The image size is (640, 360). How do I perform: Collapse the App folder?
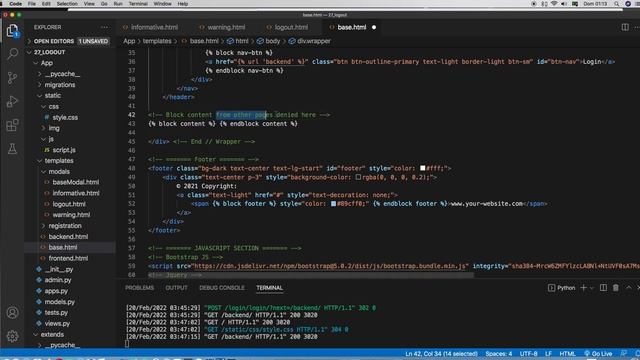point(46,63)
